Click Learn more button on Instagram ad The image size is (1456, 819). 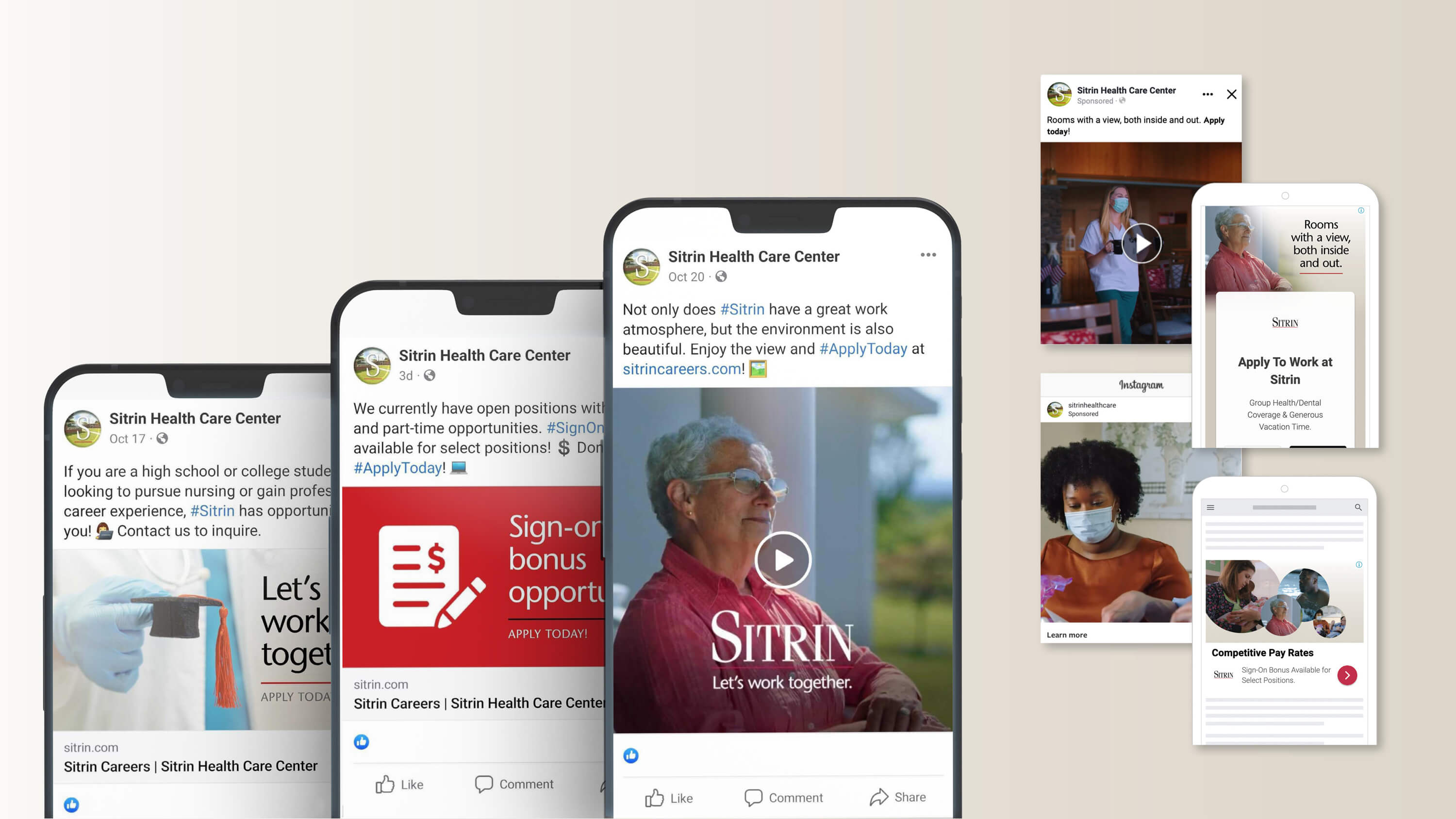[1066, 635]
